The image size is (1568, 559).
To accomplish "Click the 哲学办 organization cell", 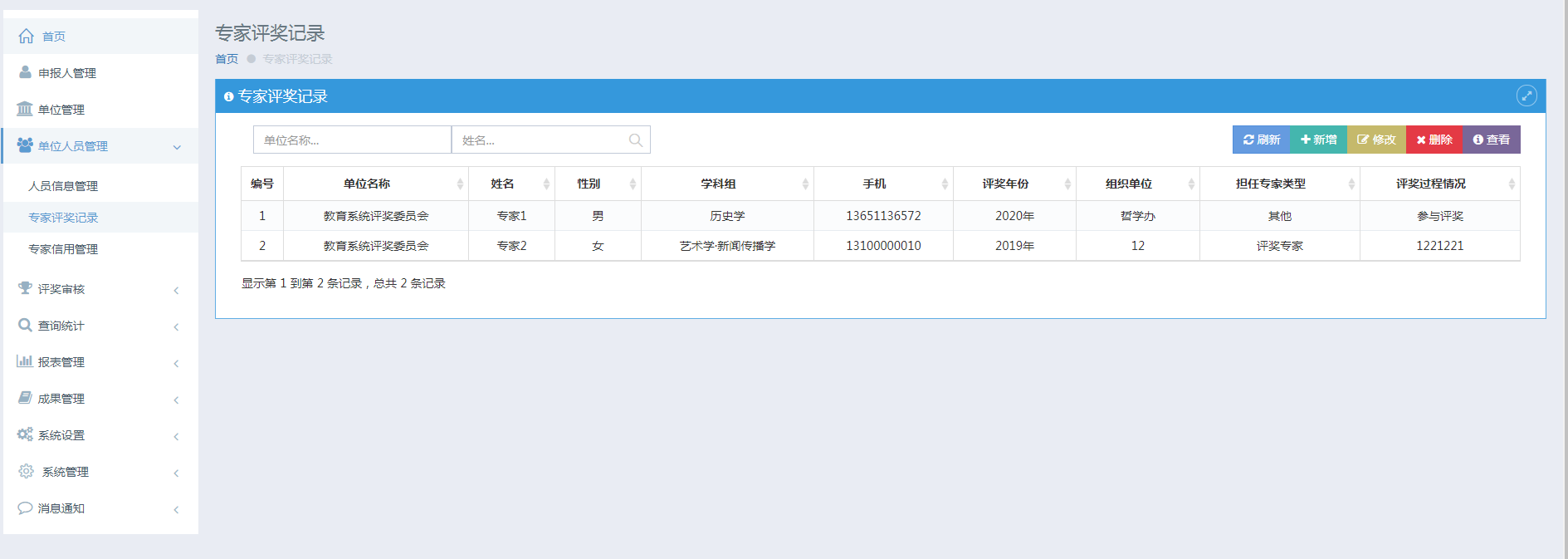I will pyautogui.click(x=1137, y=216).
